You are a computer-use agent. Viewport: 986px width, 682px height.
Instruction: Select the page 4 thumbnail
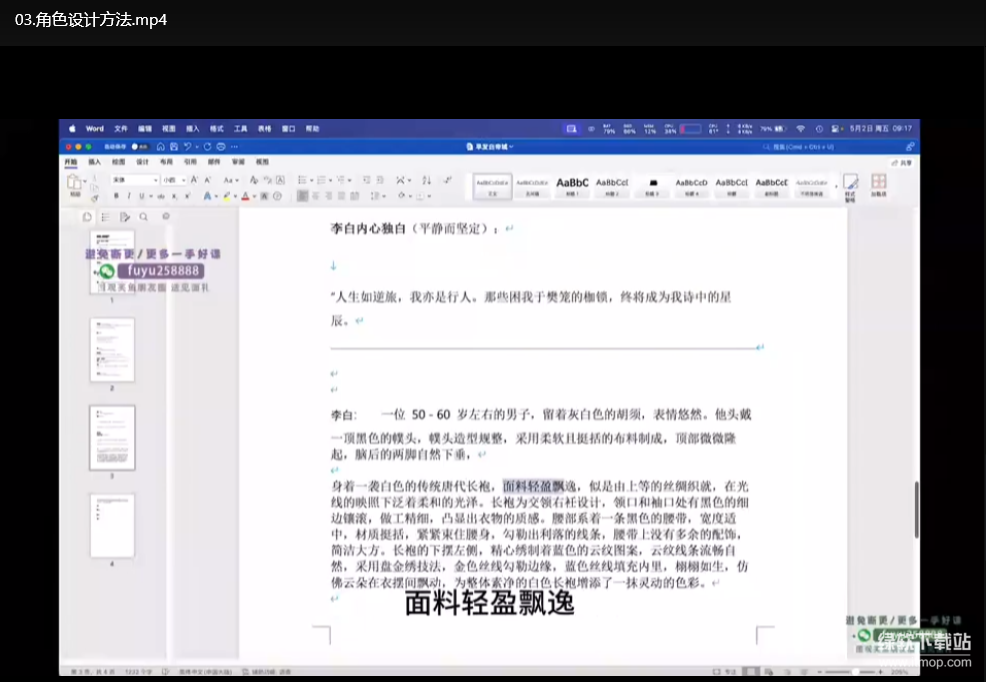(x=112, y=525)
